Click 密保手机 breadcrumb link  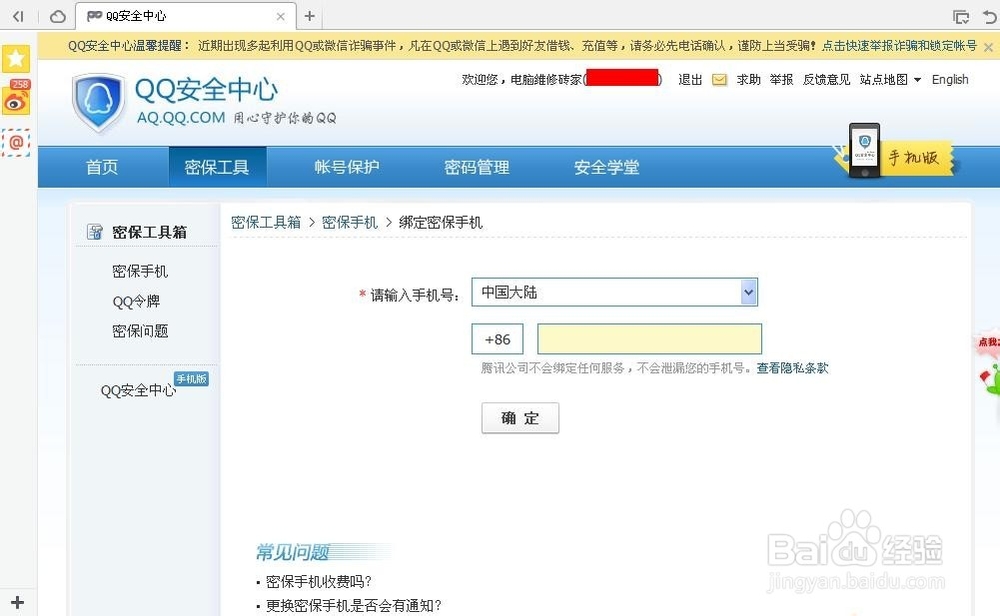[x=349, y=223]
